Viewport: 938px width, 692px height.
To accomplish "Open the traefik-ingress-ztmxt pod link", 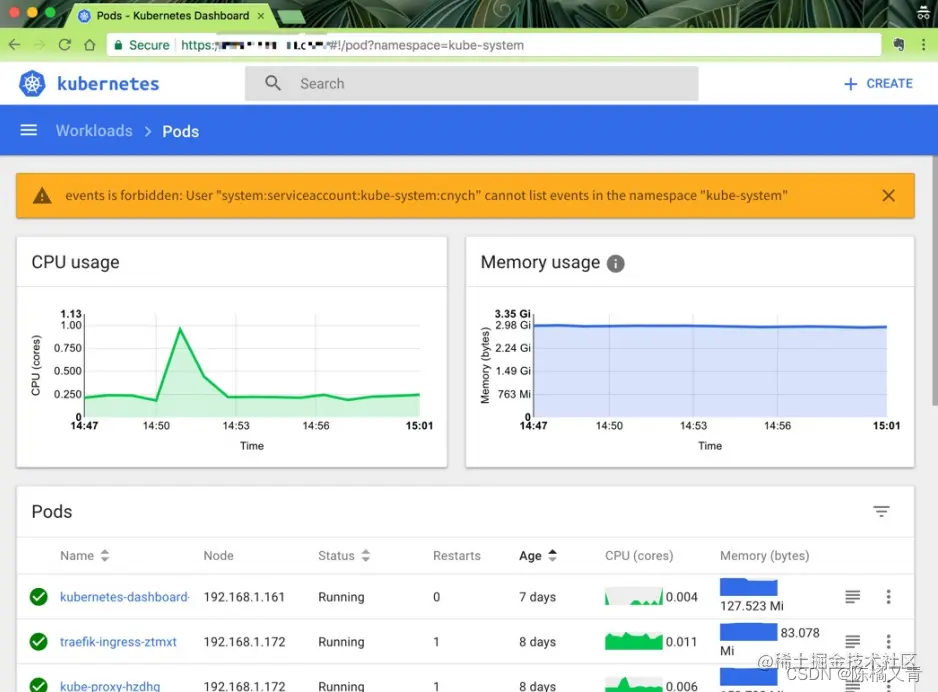I will tap(118, 642).
